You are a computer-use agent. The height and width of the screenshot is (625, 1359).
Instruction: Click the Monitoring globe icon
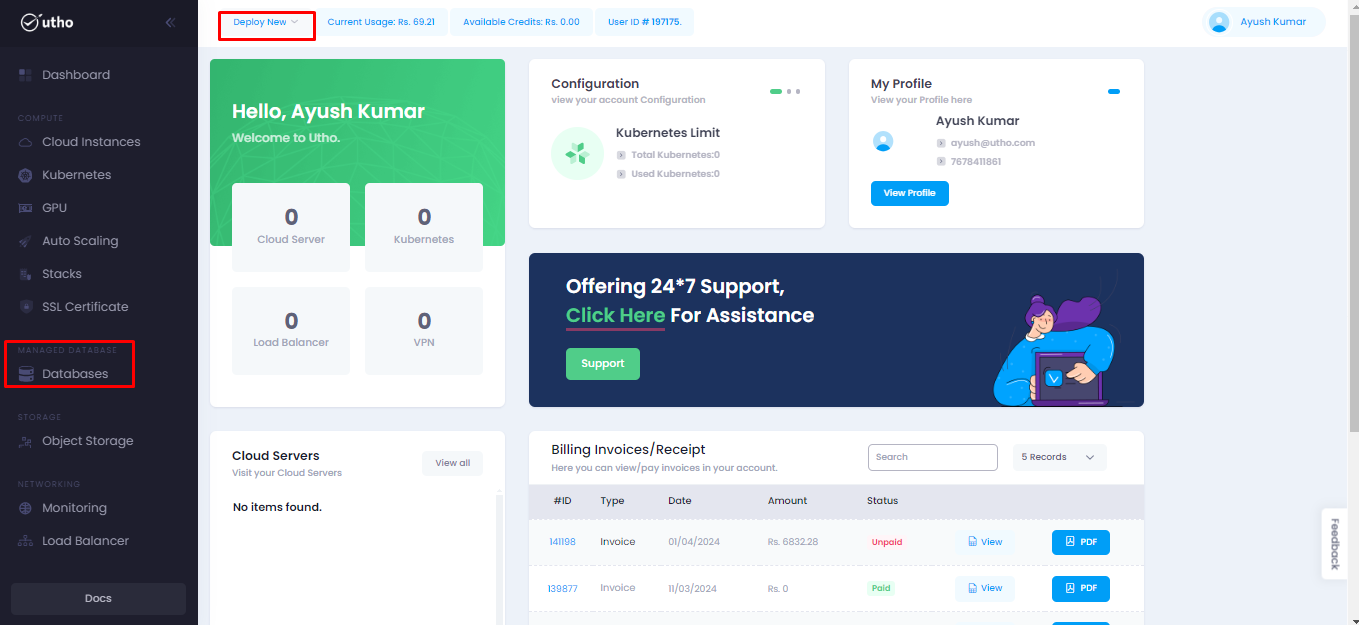tap(25, 508)
